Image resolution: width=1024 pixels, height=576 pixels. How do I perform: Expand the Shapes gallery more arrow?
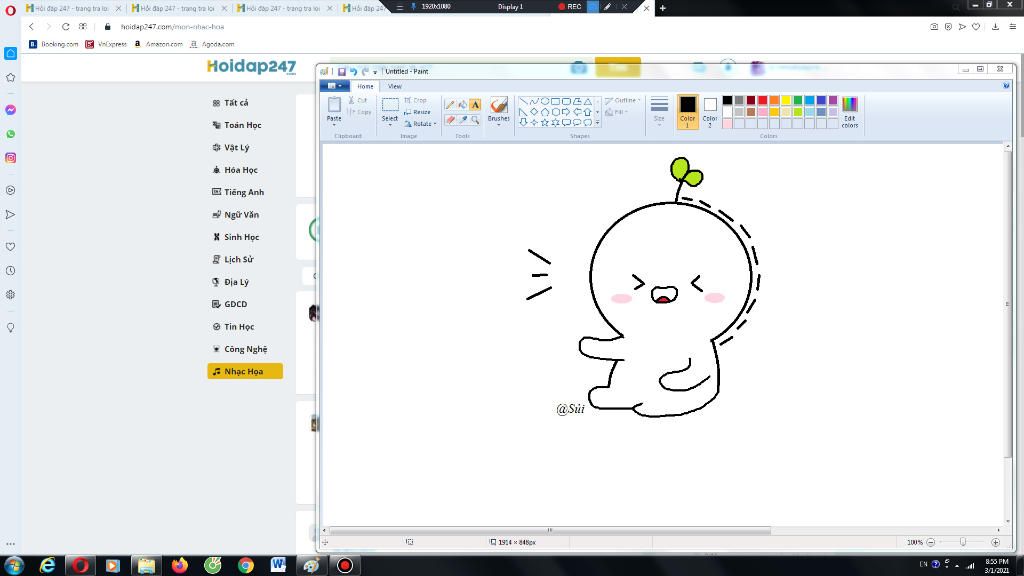tap(597, 123)
